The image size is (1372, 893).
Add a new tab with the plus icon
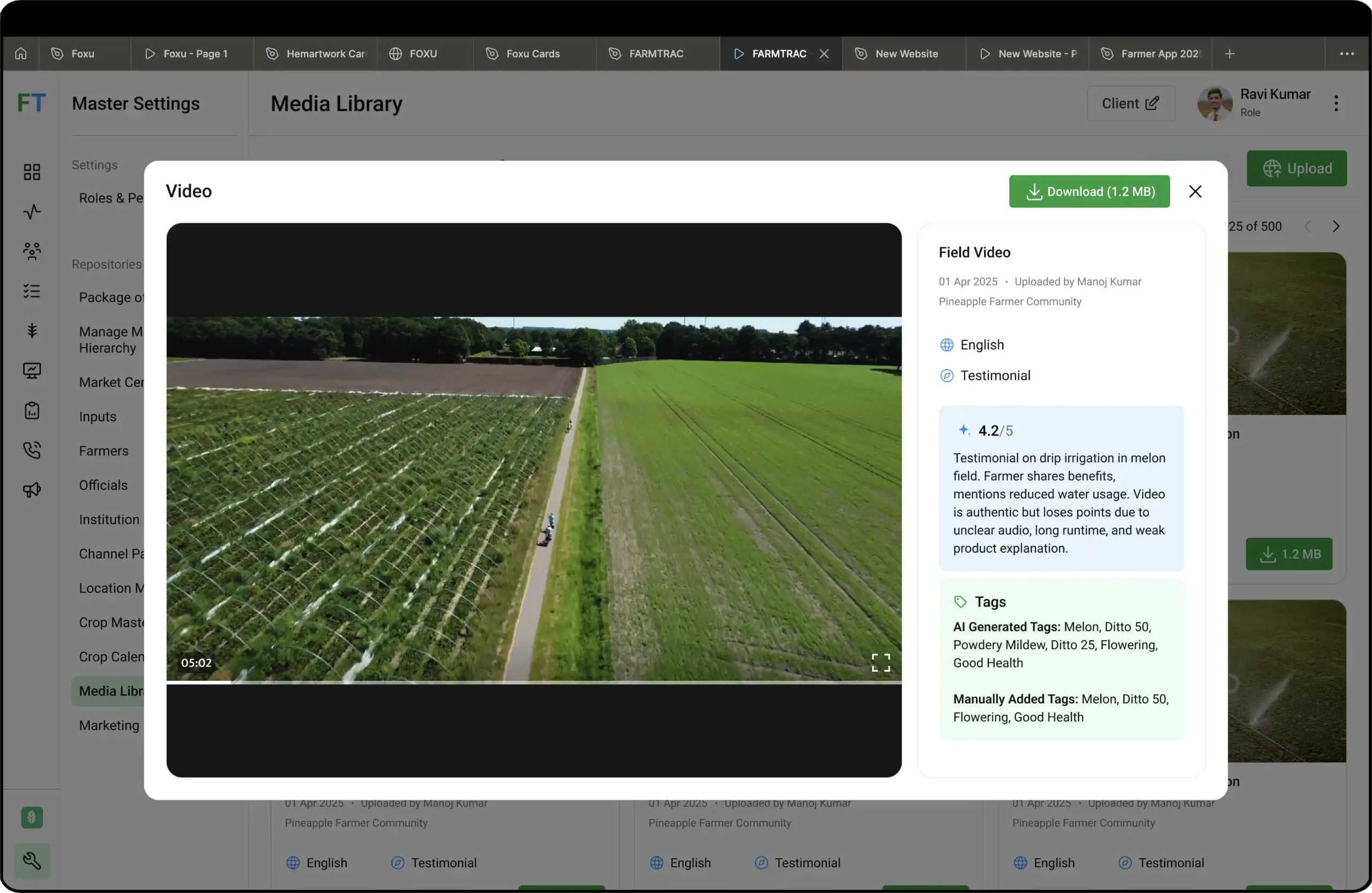[1229, 54]
